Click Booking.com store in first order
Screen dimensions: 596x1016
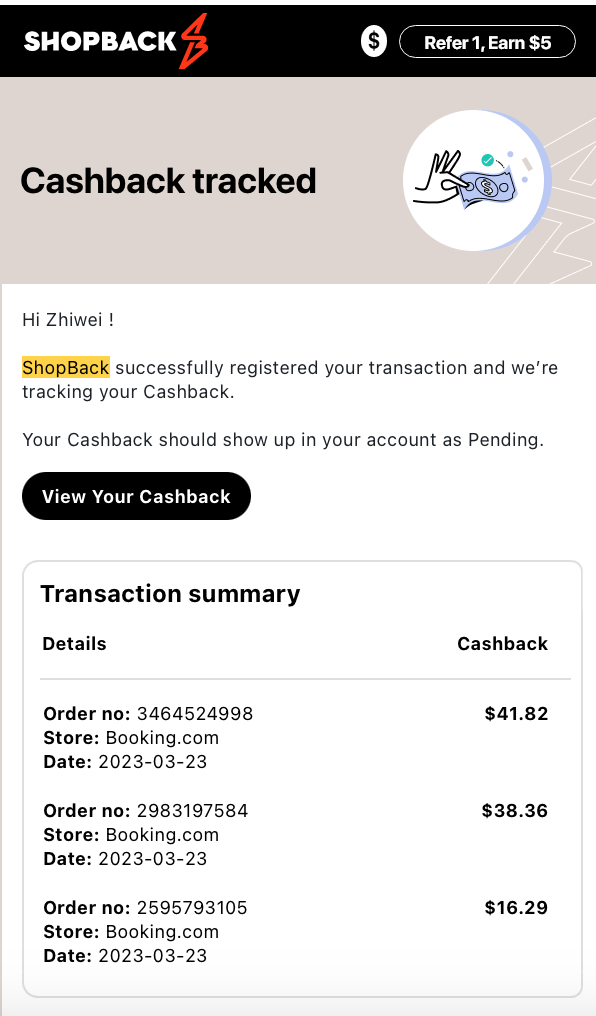click(162, 737)
